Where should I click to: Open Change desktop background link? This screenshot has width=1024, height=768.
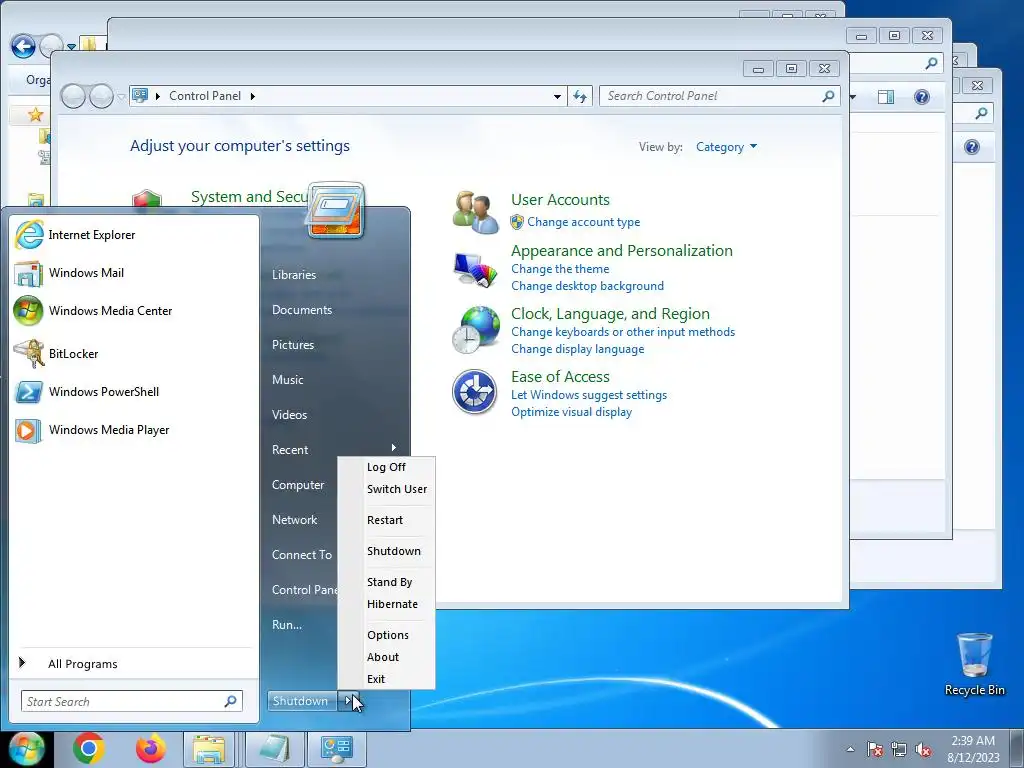coord(587,286)
